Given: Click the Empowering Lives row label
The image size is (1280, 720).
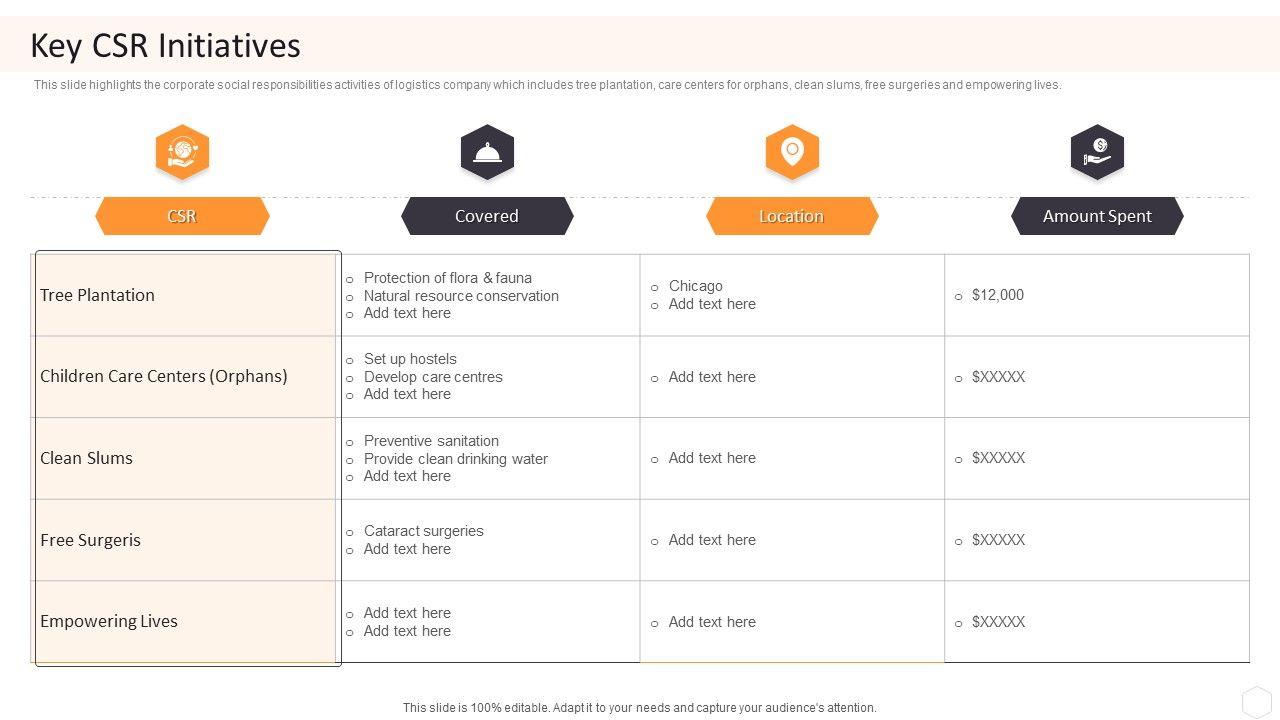Looking at the screenshot, I should (x=109, y=621).
